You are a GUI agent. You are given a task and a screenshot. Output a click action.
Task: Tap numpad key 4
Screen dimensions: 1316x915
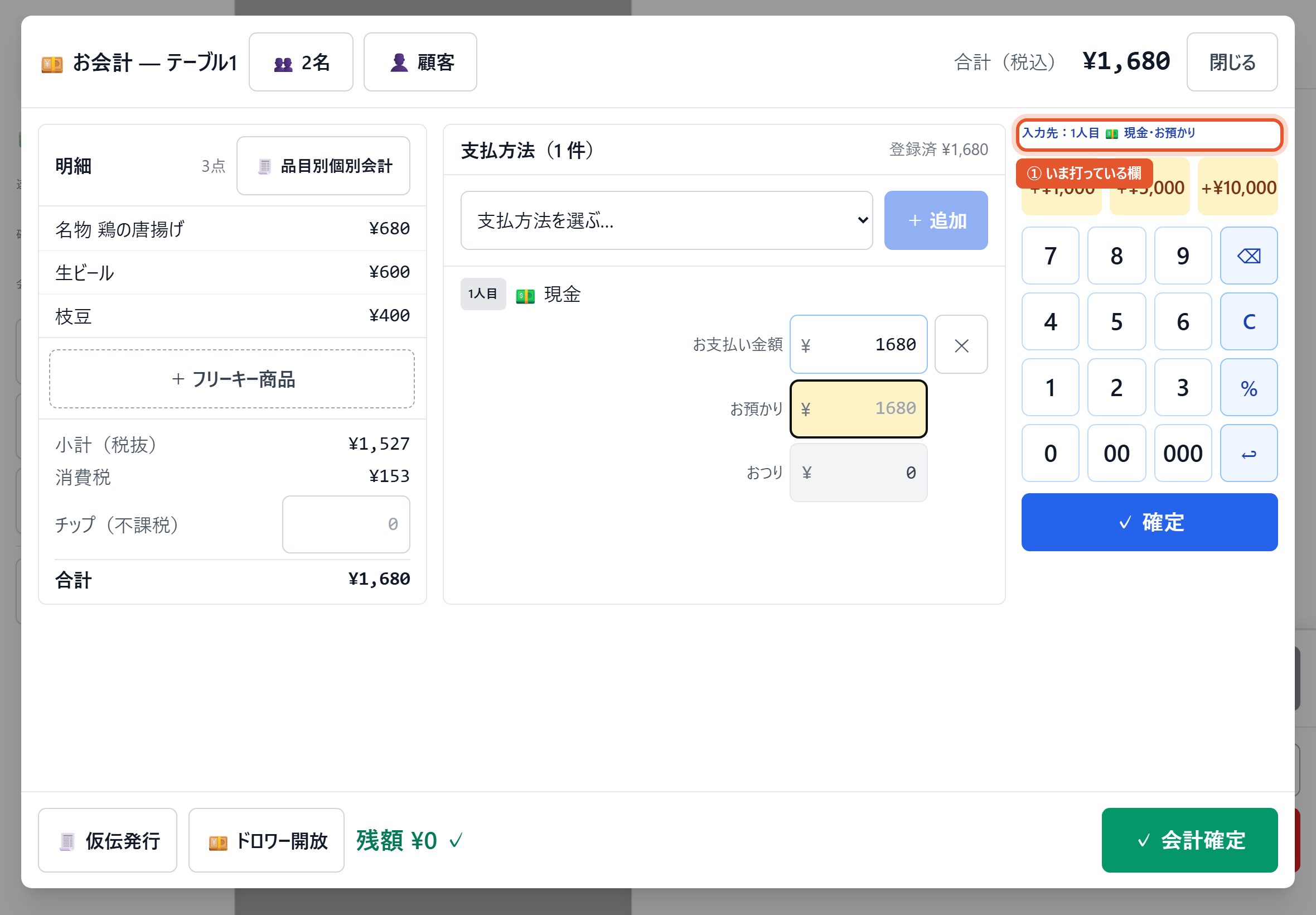[x=1050, y=321]
